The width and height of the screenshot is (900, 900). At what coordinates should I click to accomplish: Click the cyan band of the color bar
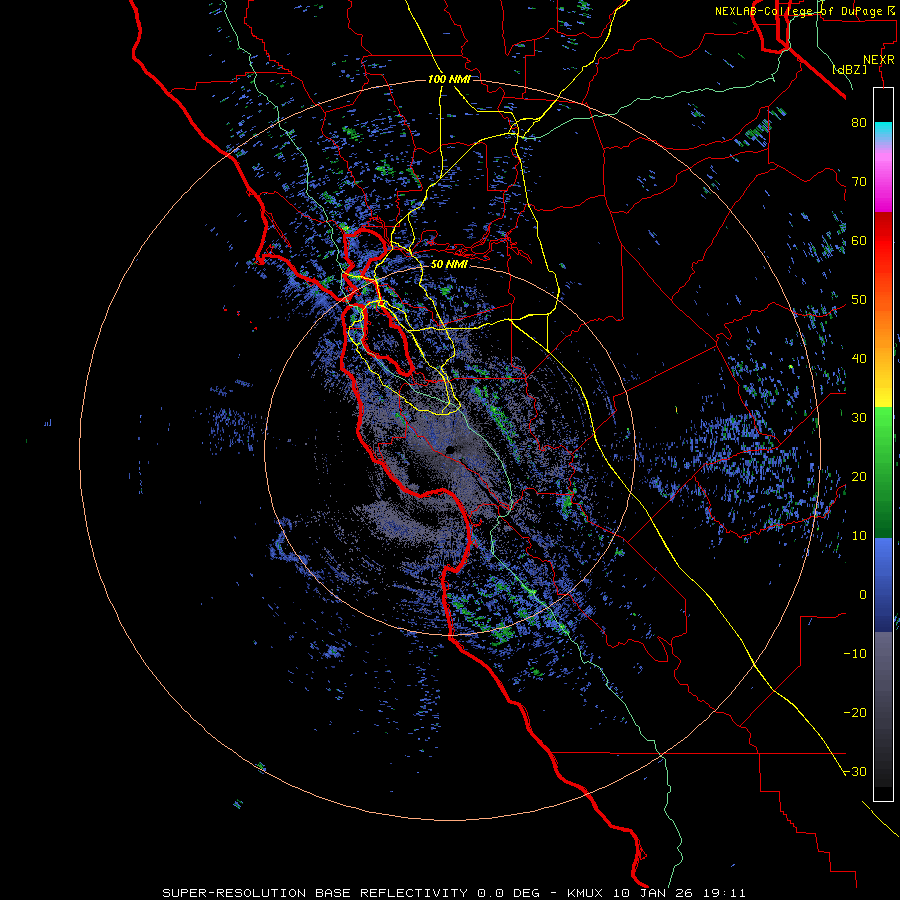tap(883, 133)
